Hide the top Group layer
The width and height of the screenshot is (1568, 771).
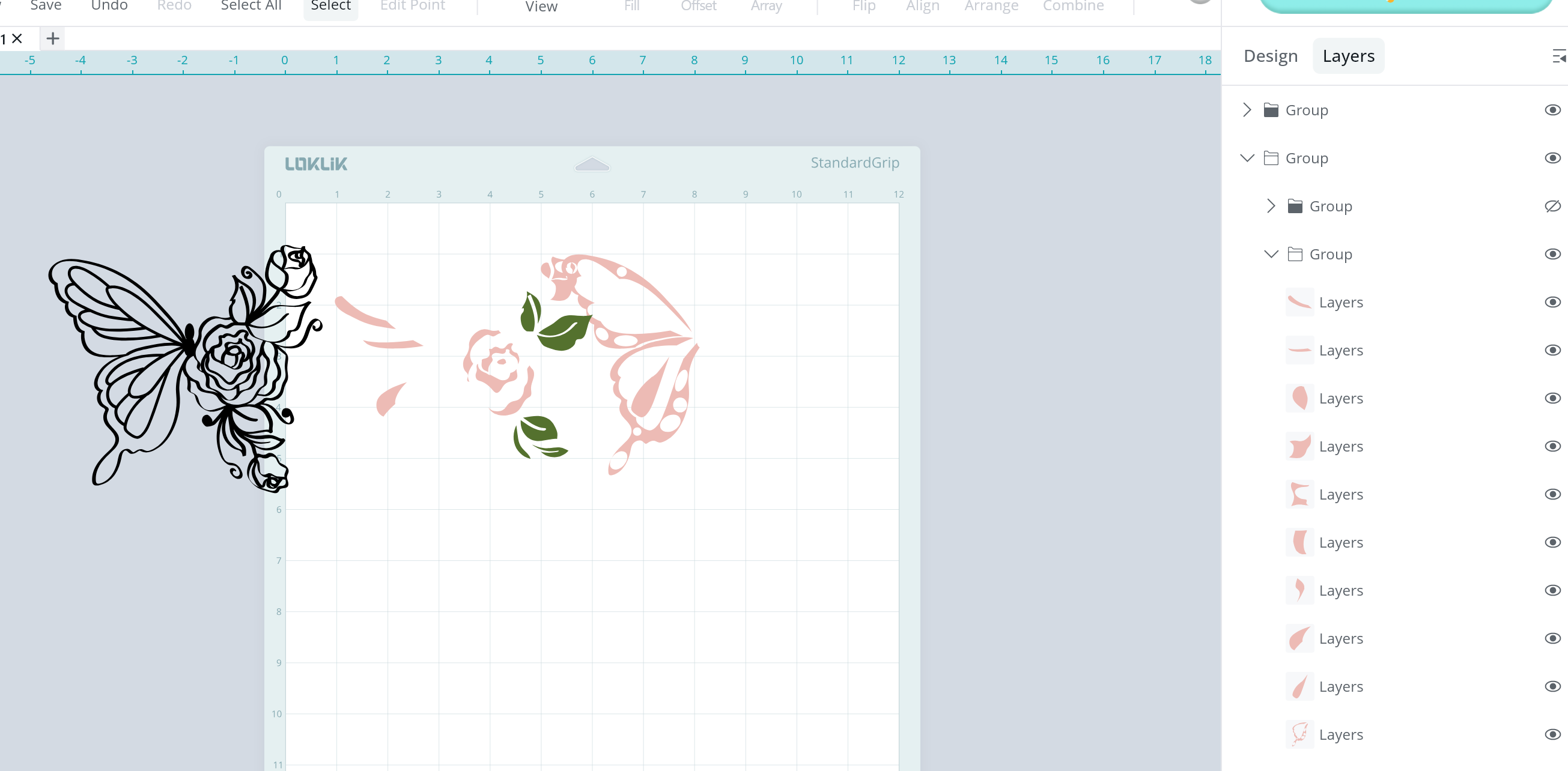1552,110
